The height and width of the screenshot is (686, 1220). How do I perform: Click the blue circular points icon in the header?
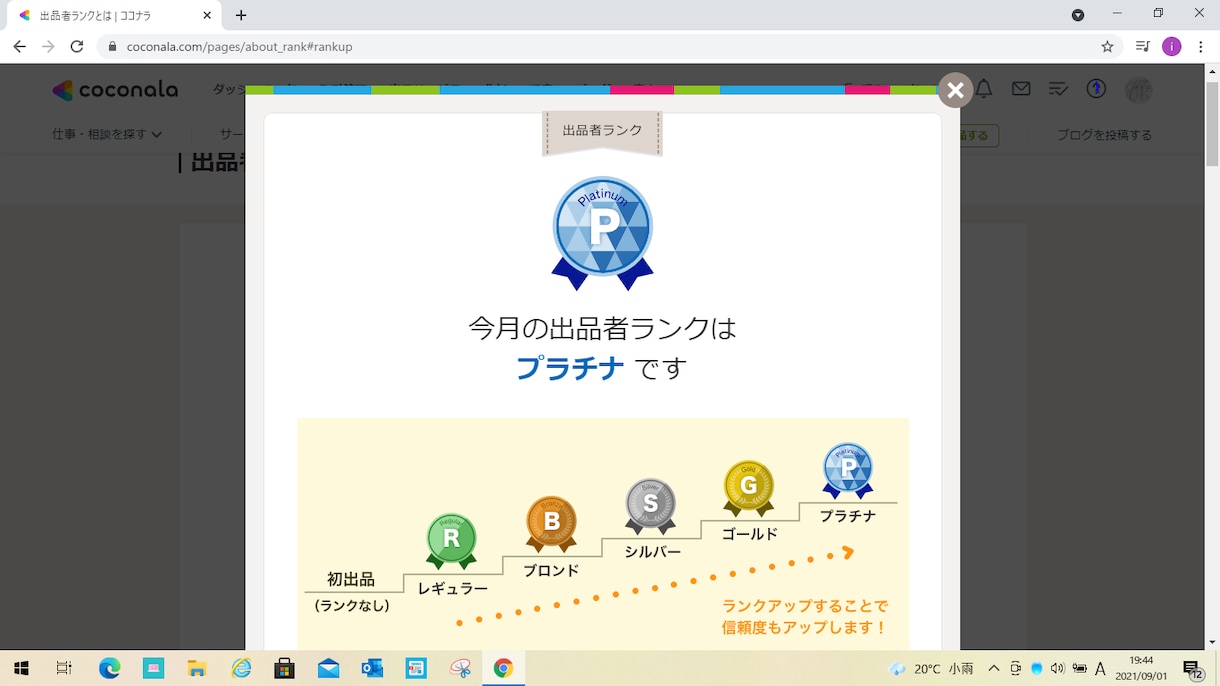click(1096, 89)
